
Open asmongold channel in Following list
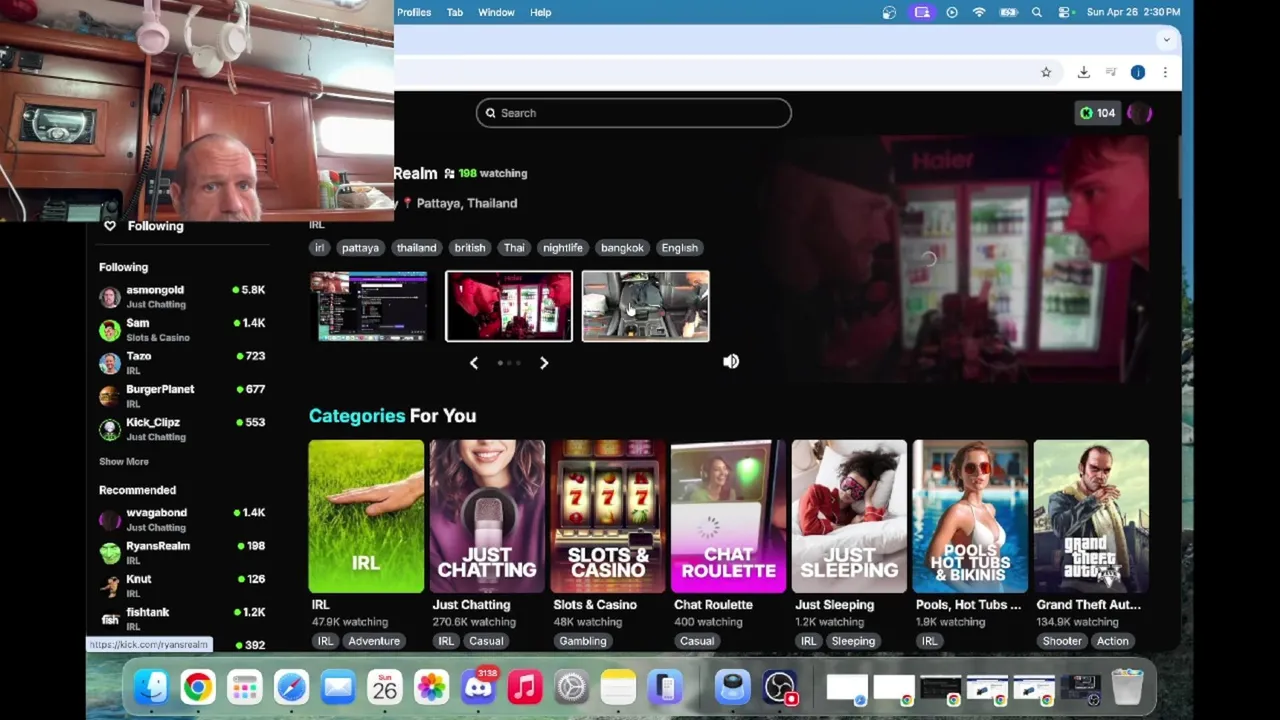pos(182,297)
